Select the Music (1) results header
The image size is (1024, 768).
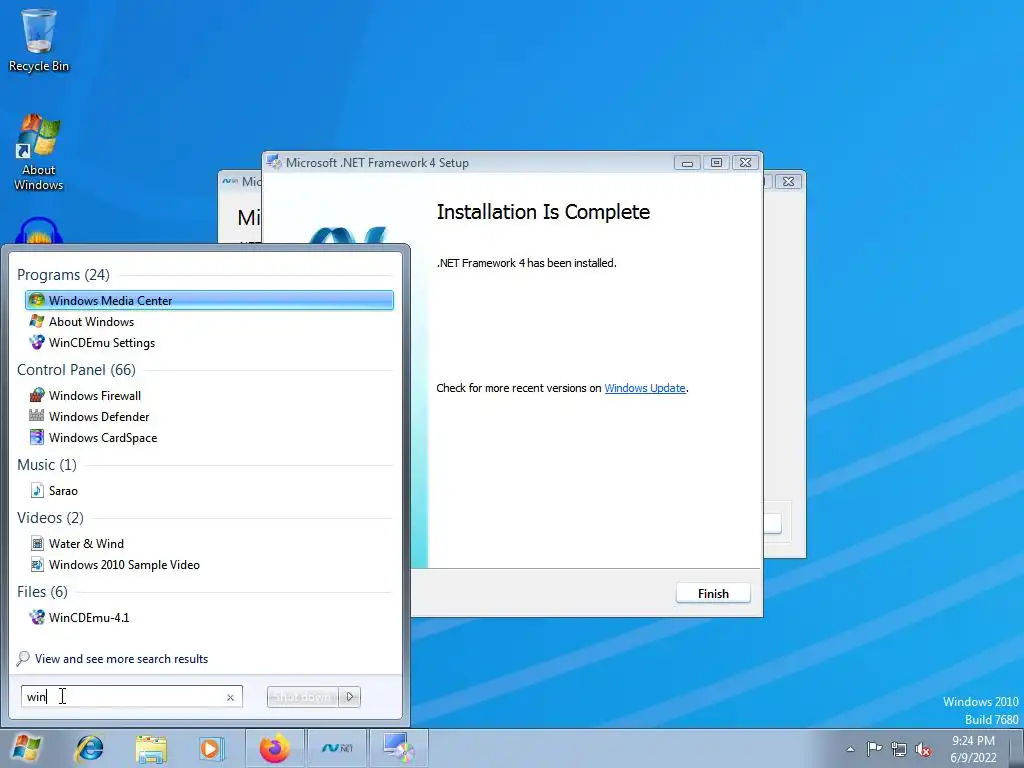(47, 465)
